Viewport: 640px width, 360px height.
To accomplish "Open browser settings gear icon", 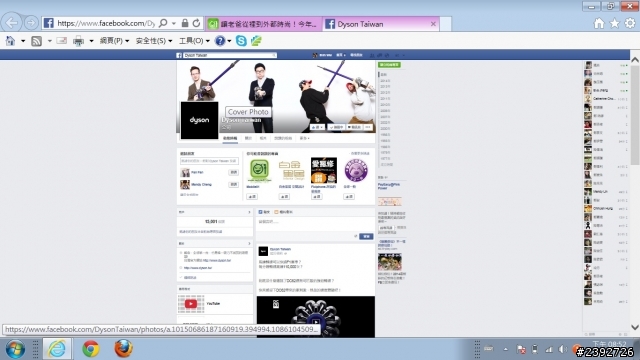I will coord(630,24).
